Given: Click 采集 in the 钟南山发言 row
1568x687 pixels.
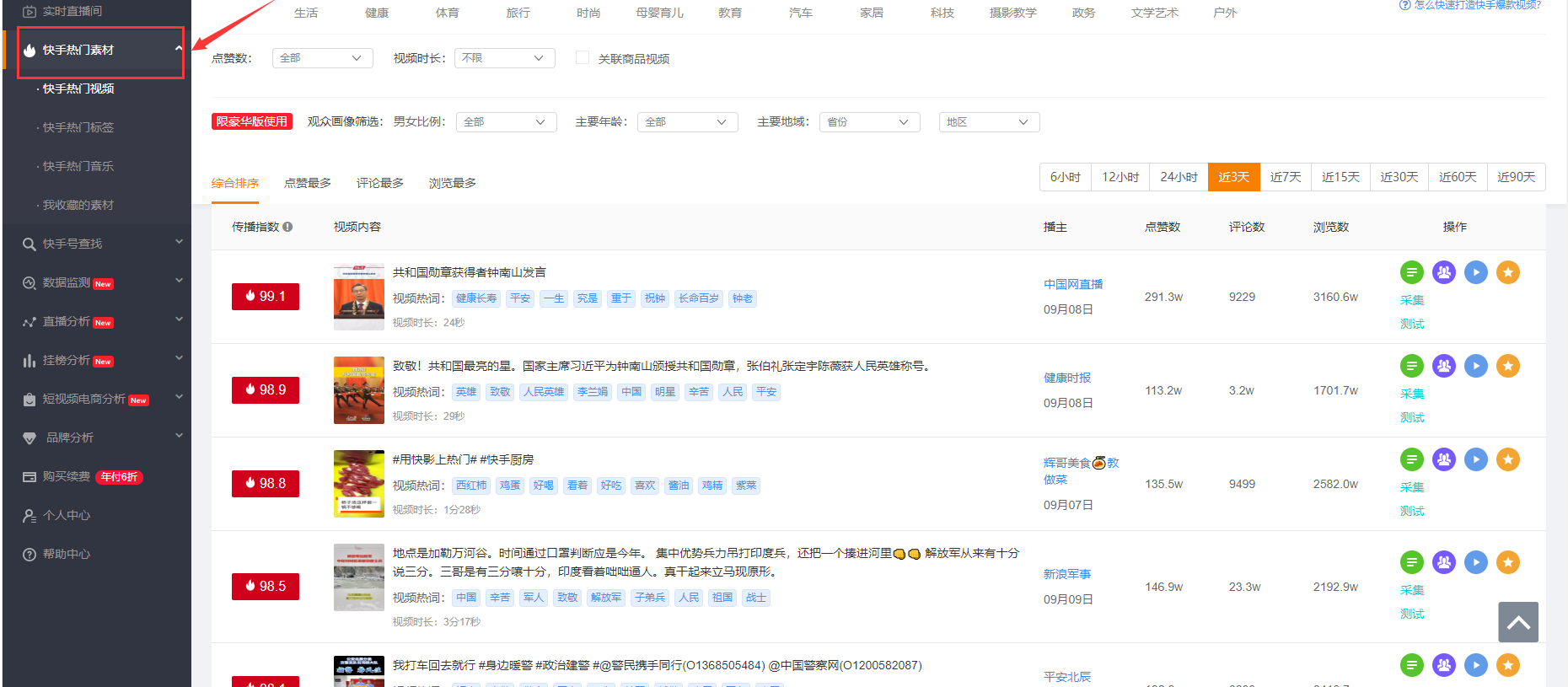Looking at the screenshot, I should click(x=1412, y=300).
